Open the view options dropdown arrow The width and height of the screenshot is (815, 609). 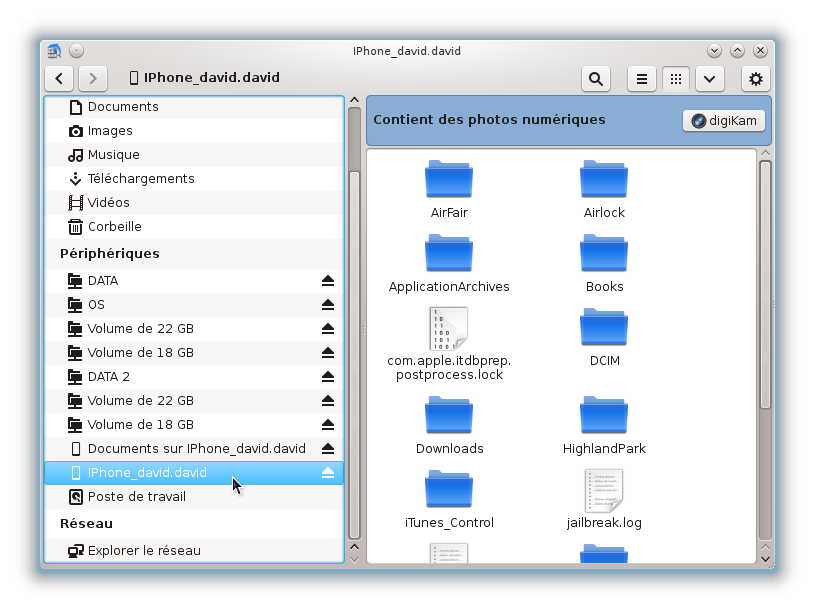coord(709,79)
